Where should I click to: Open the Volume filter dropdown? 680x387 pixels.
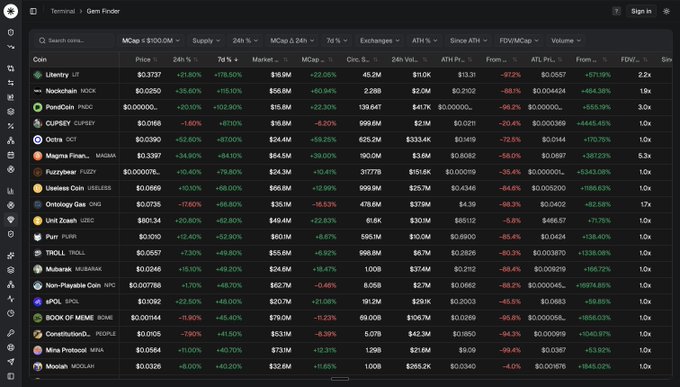(x=566, y=40)
